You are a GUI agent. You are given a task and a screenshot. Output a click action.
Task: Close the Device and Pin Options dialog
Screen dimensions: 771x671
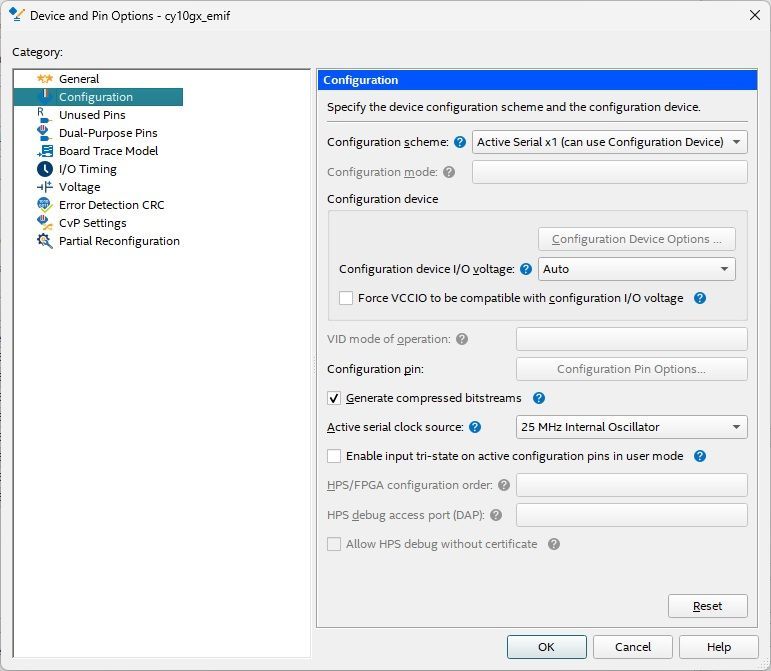755,15
